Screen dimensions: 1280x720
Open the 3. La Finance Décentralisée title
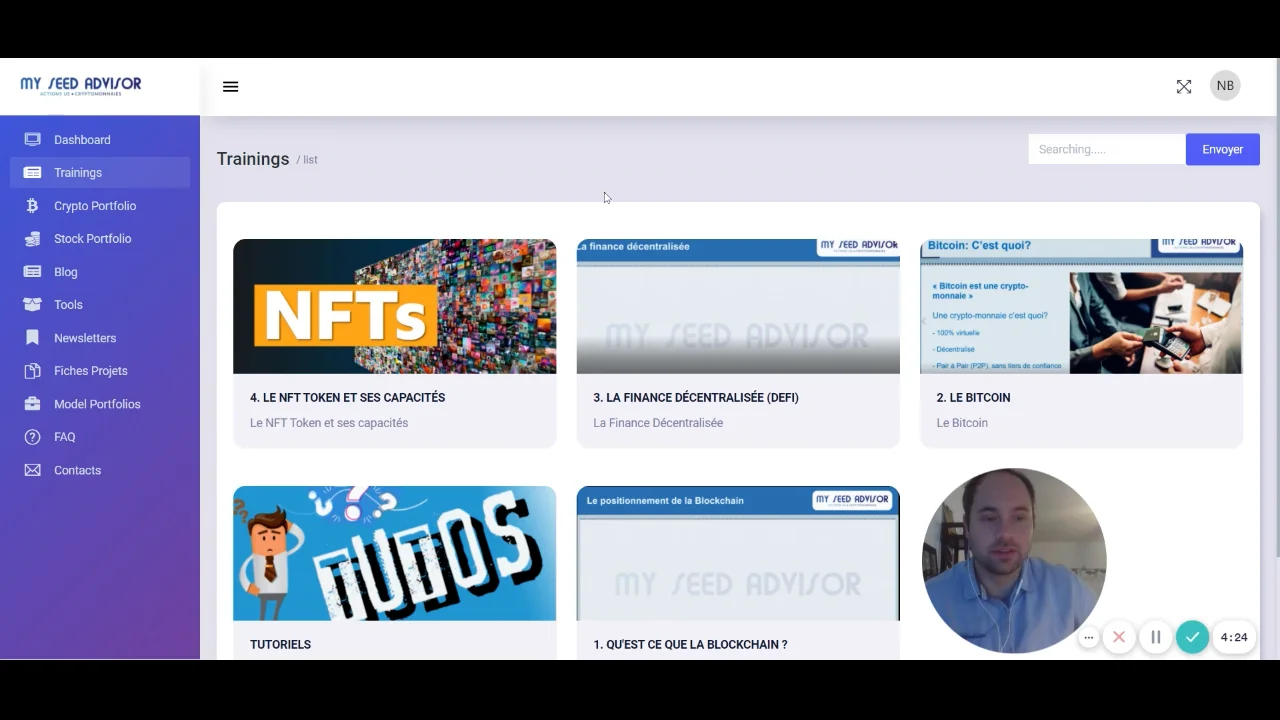[696, 397]
